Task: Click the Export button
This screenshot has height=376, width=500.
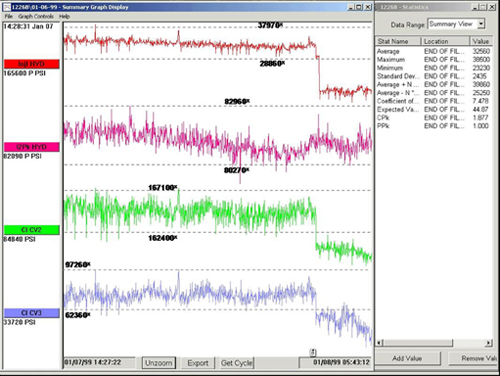Action: pos(198,363)
